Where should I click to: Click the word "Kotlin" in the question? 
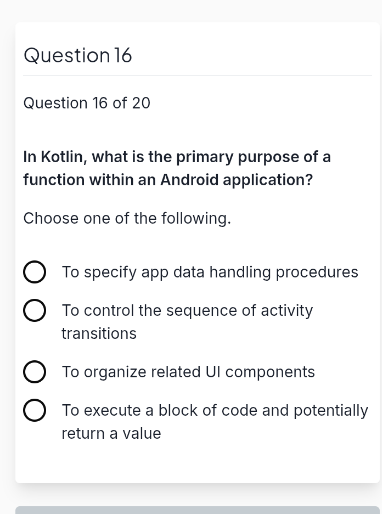pos(62,157)
